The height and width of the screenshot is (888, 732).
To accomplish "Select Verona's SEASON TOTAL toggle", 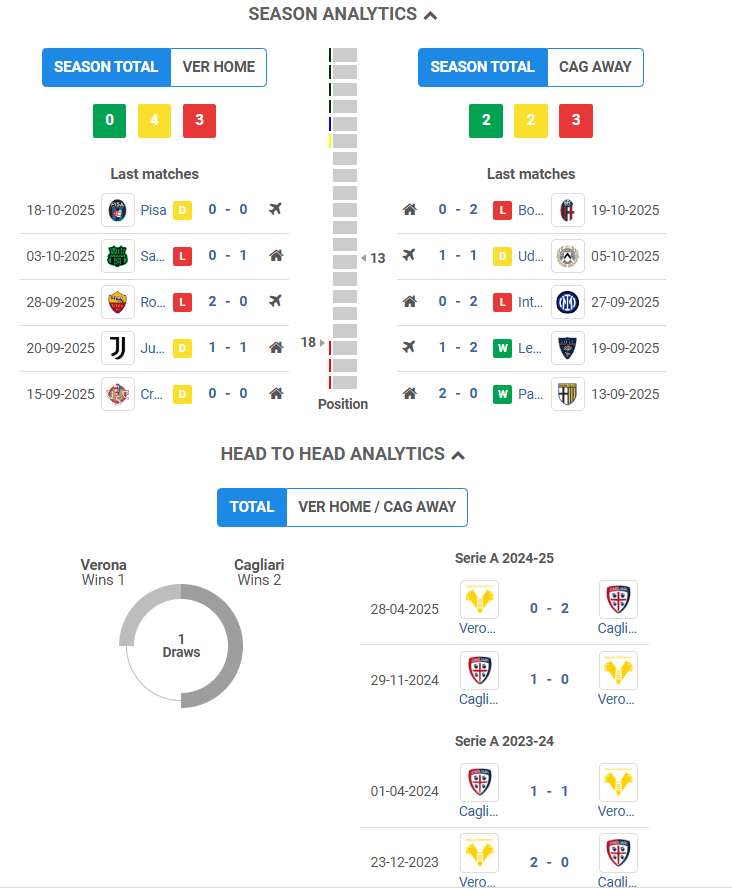I will click(x=106, y=67).
